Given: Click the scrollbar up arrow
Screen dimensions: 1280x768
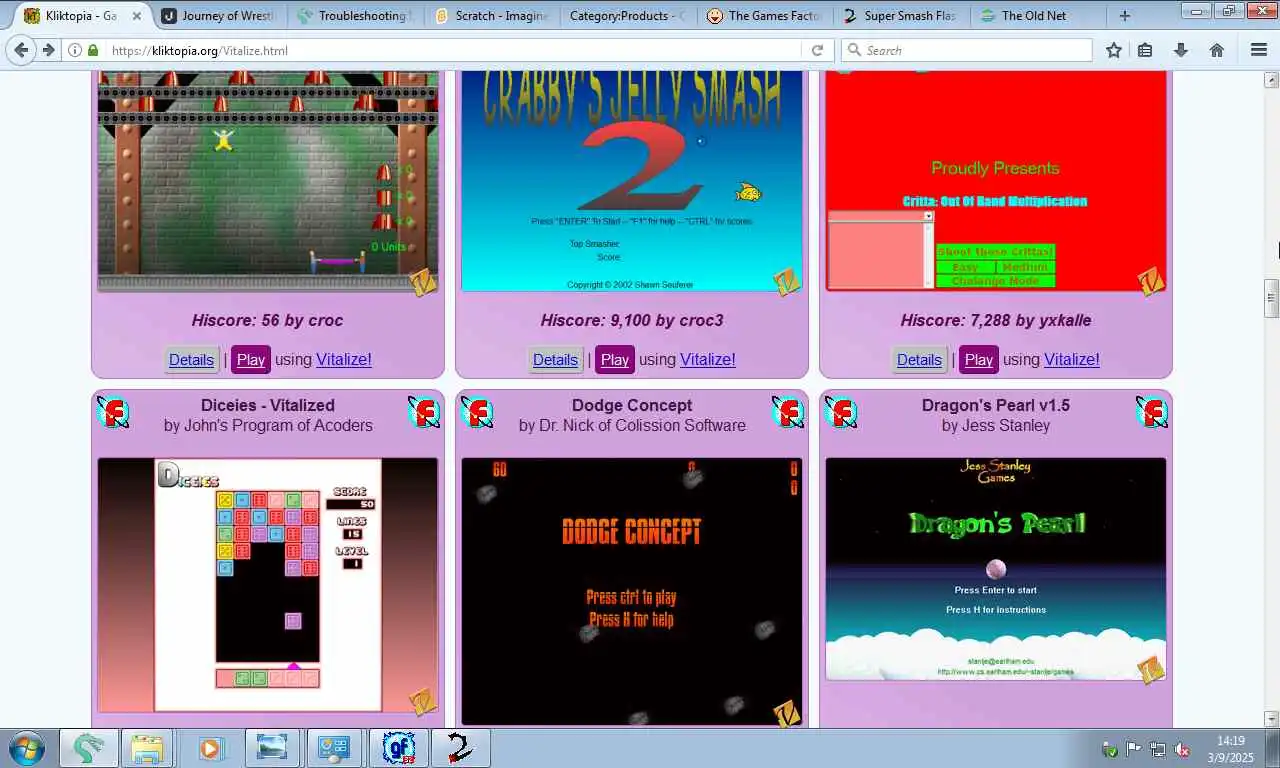Looking at the screenshot, I should click(1272, 80).
